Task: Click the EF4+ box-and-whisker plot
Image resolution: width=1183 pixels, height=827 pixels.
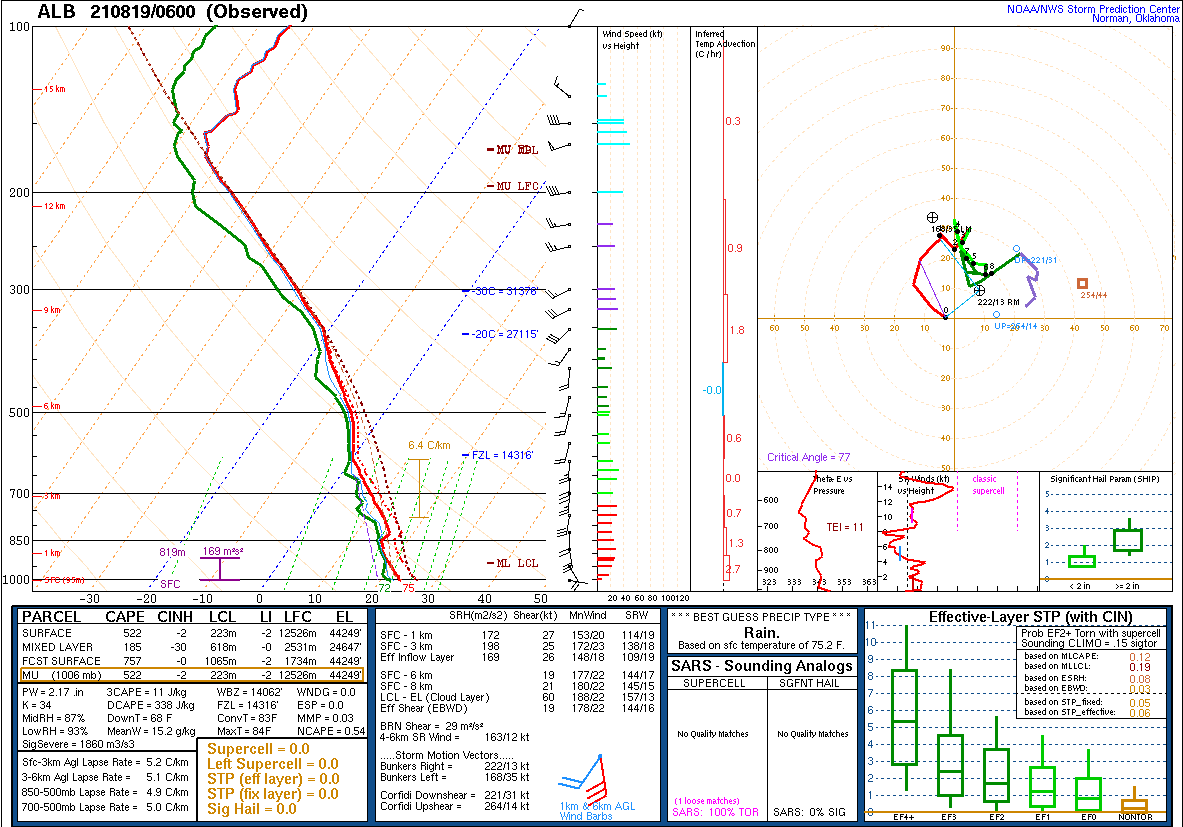Action: [904, 717]
